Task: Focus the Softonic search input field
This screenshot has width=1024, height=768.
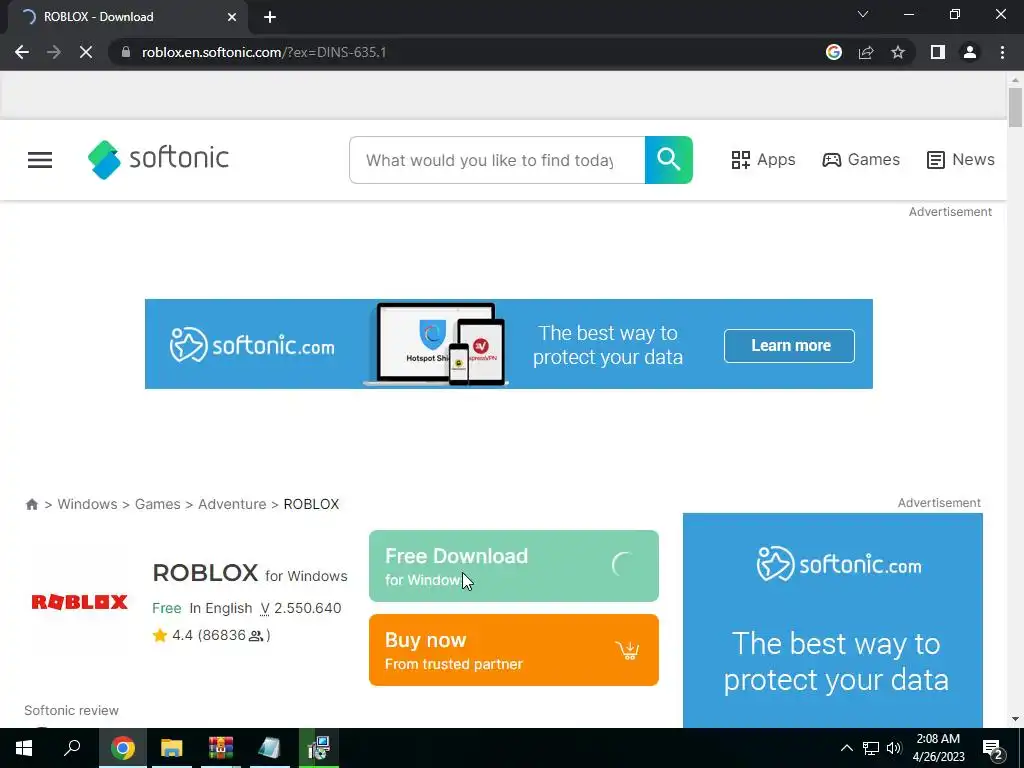Action: click(497, 160)
